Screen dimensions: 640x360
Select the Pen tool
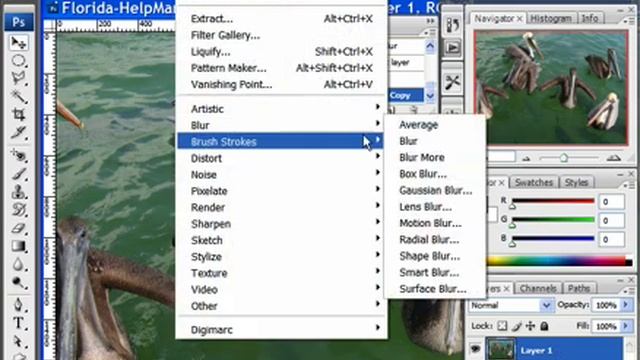(18, 305)
